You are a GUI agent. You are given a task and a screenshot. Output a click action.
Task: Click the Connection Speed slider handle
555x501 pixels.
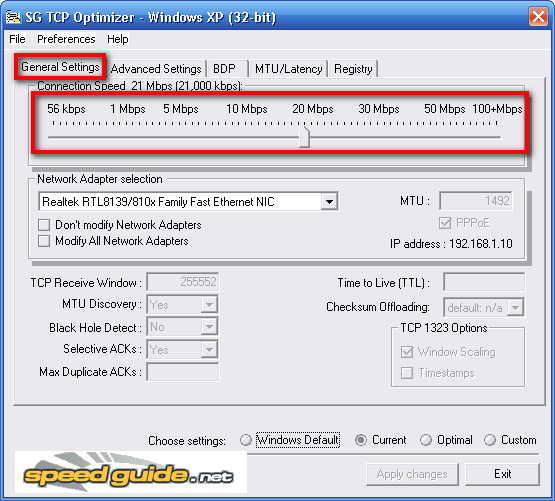(304, 137)
